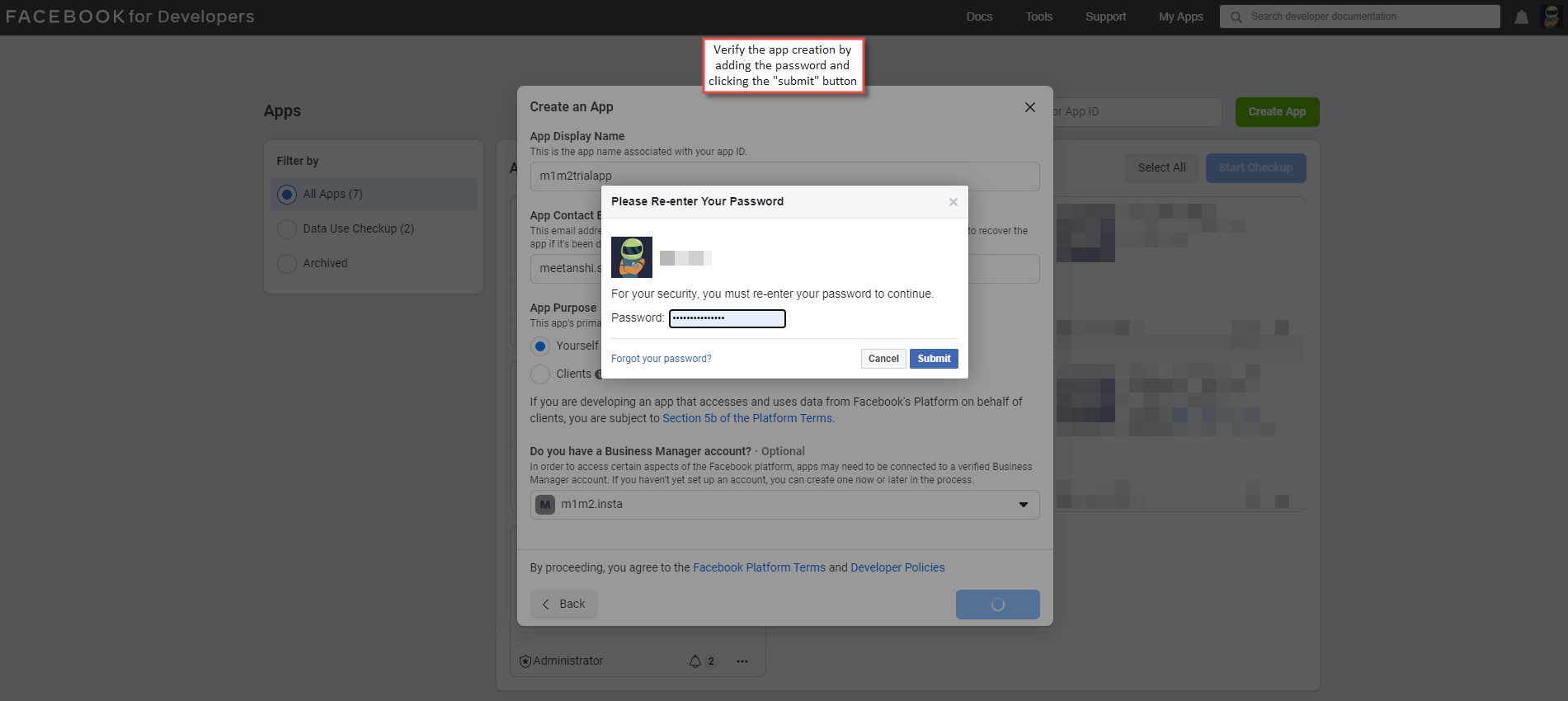
Task: Click the Password input field
Action: 727,318
